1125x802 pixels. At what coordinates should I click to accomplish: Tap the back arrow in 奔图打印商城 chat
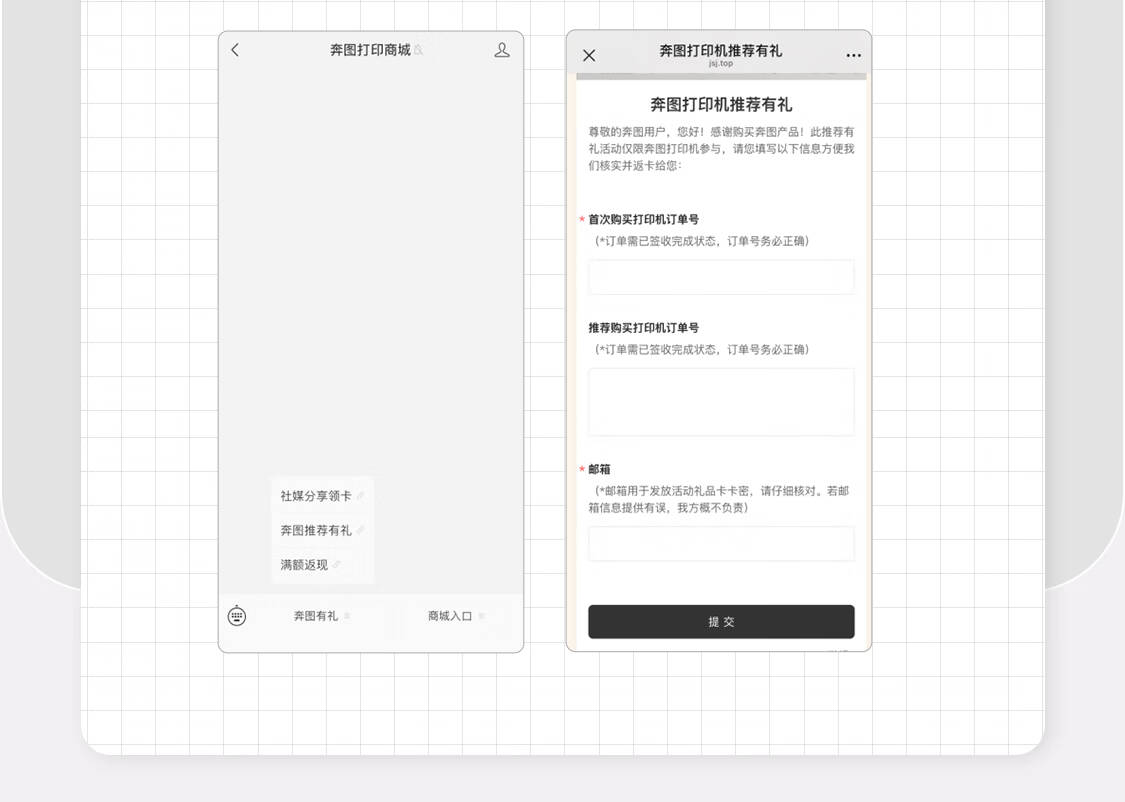coord(235,49)
